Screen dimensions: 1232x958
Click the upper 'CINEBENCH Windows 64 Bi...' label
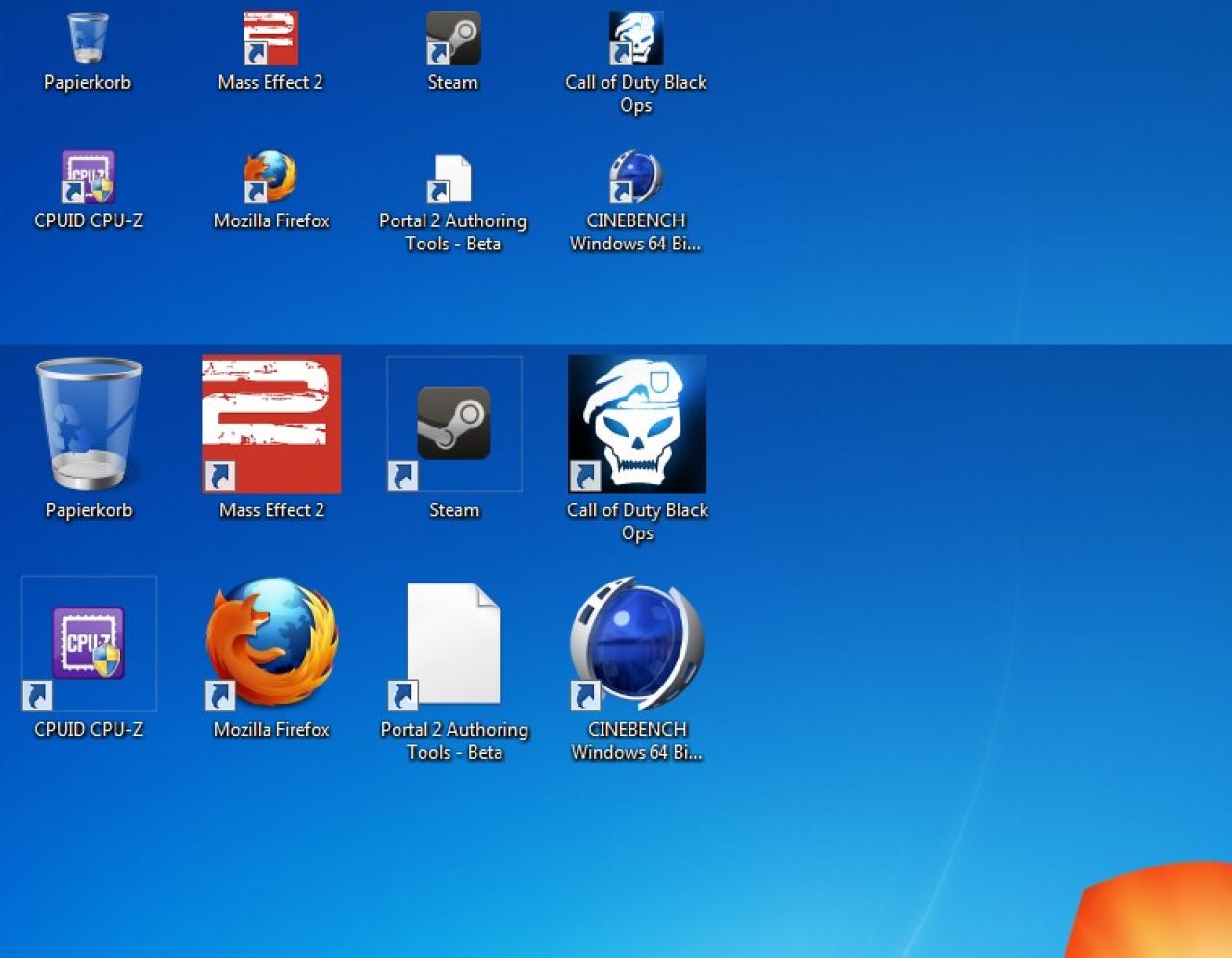635,232
